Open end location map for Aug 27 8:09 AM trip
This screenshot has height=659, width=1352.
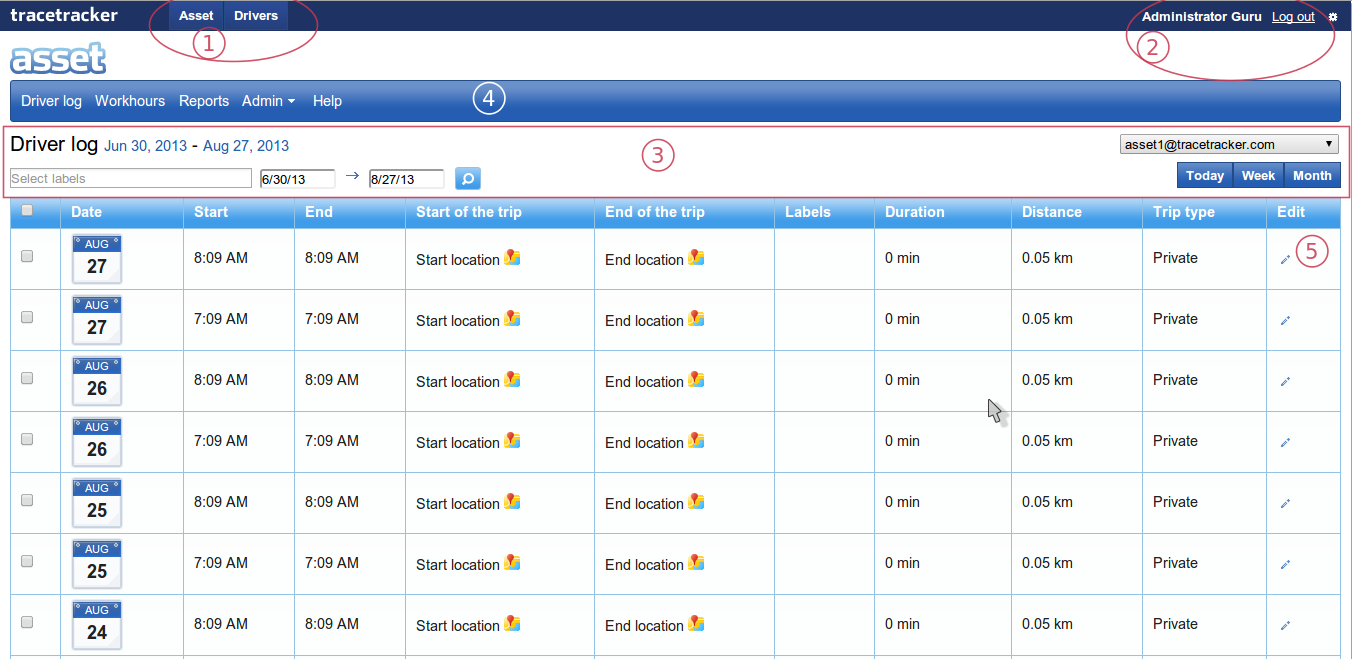[x=696, y=257]
